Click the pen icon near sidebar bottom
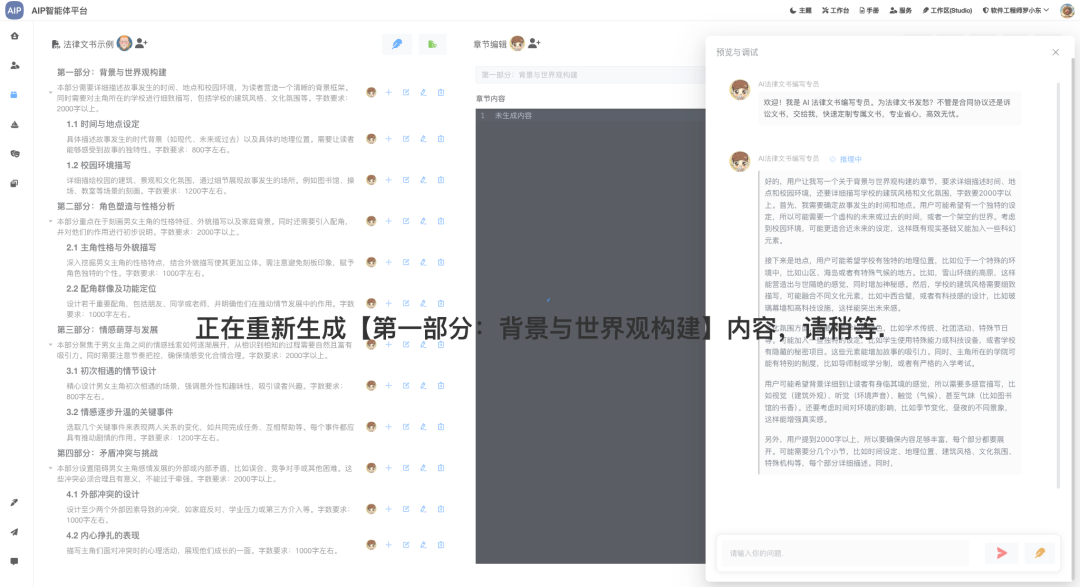 tap(14, 502)
